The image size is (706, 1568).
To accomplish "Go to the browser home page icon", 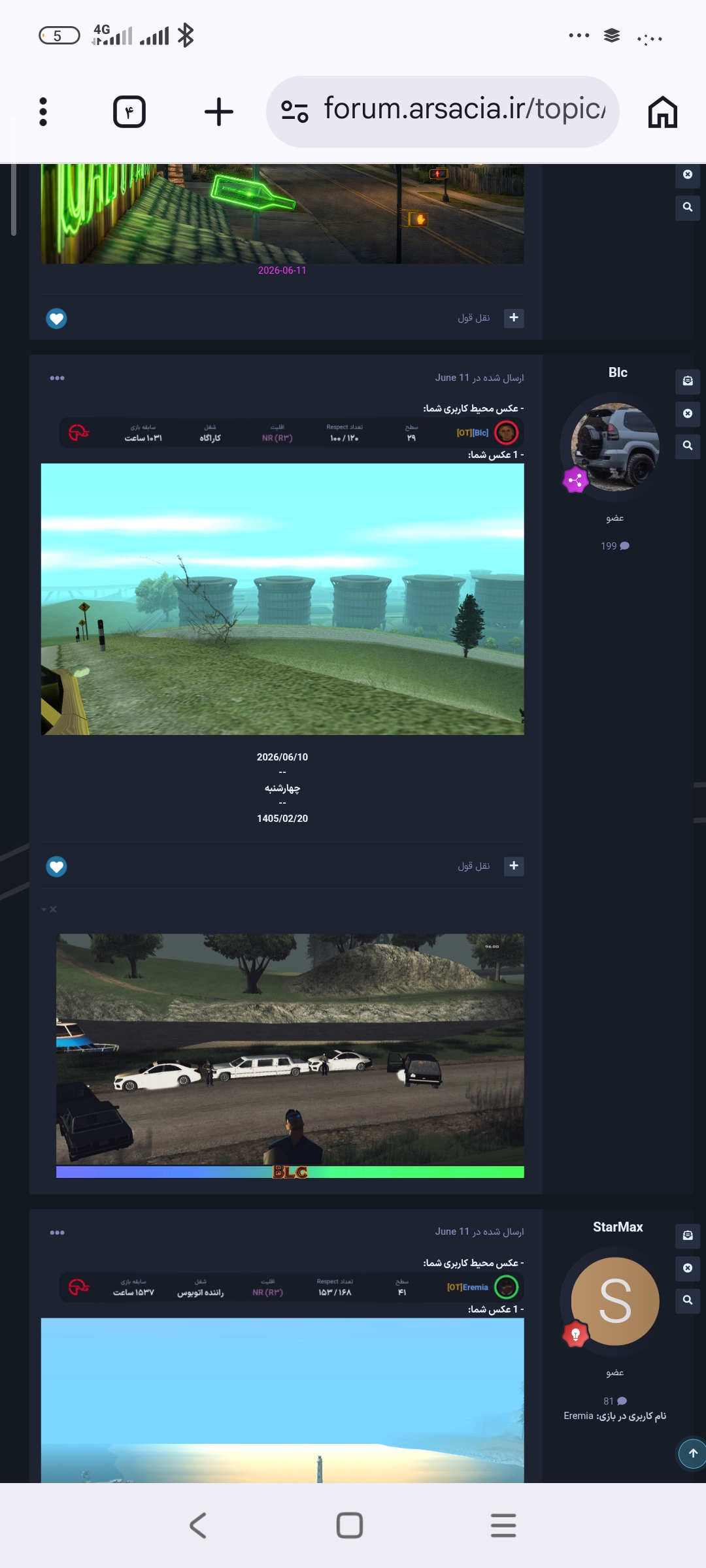I will click(x=663, y=112).
